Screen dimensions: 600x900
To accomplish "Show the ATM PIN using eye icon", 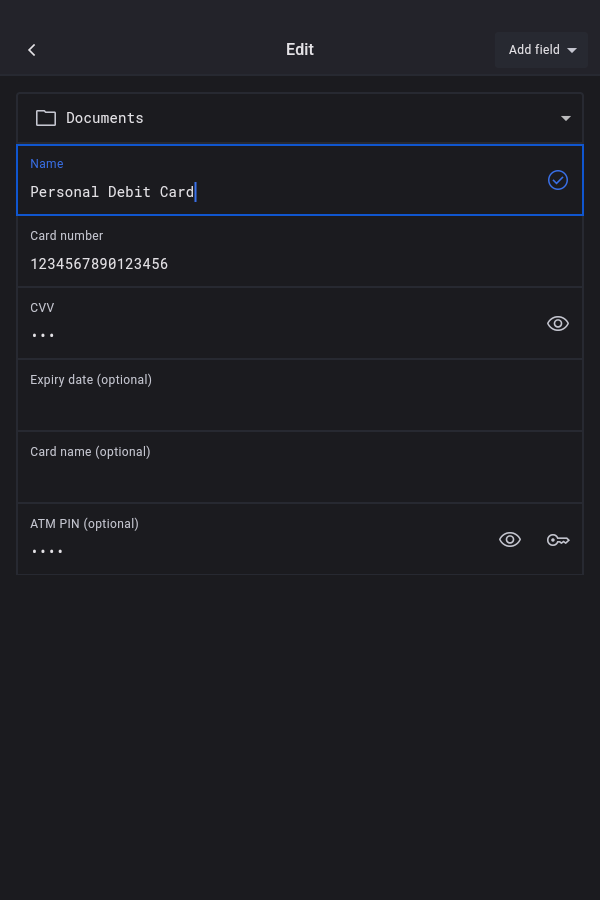I will click(510, 540).
